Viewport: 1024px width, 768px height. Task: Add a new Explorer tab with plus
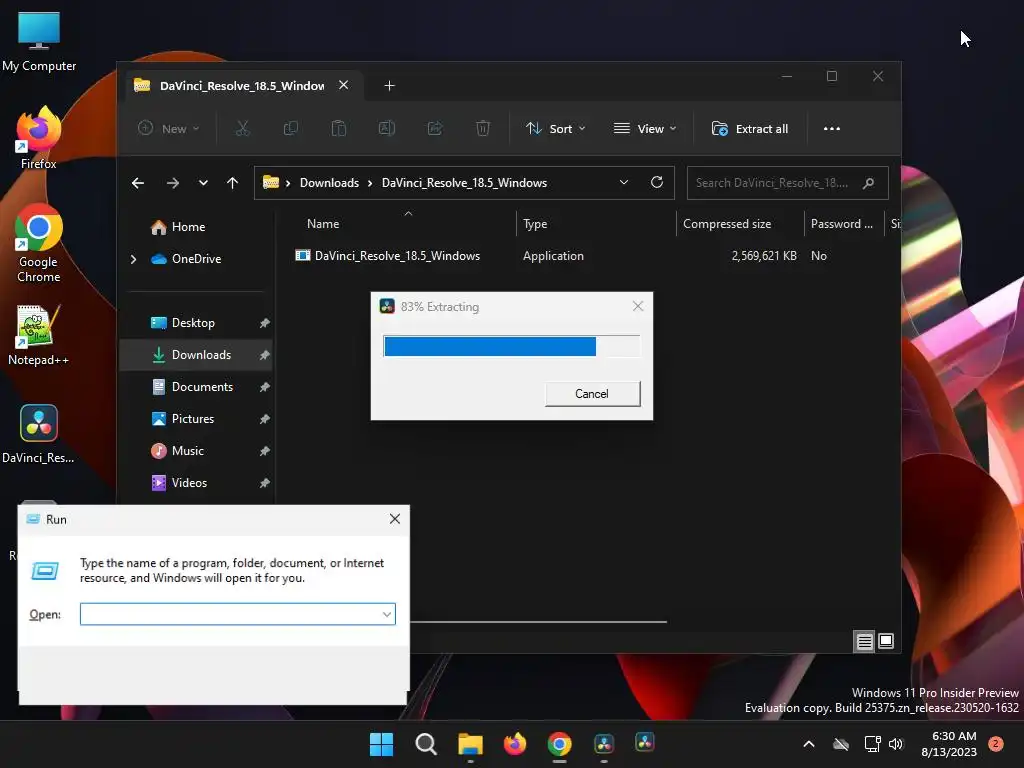[389, 86]
